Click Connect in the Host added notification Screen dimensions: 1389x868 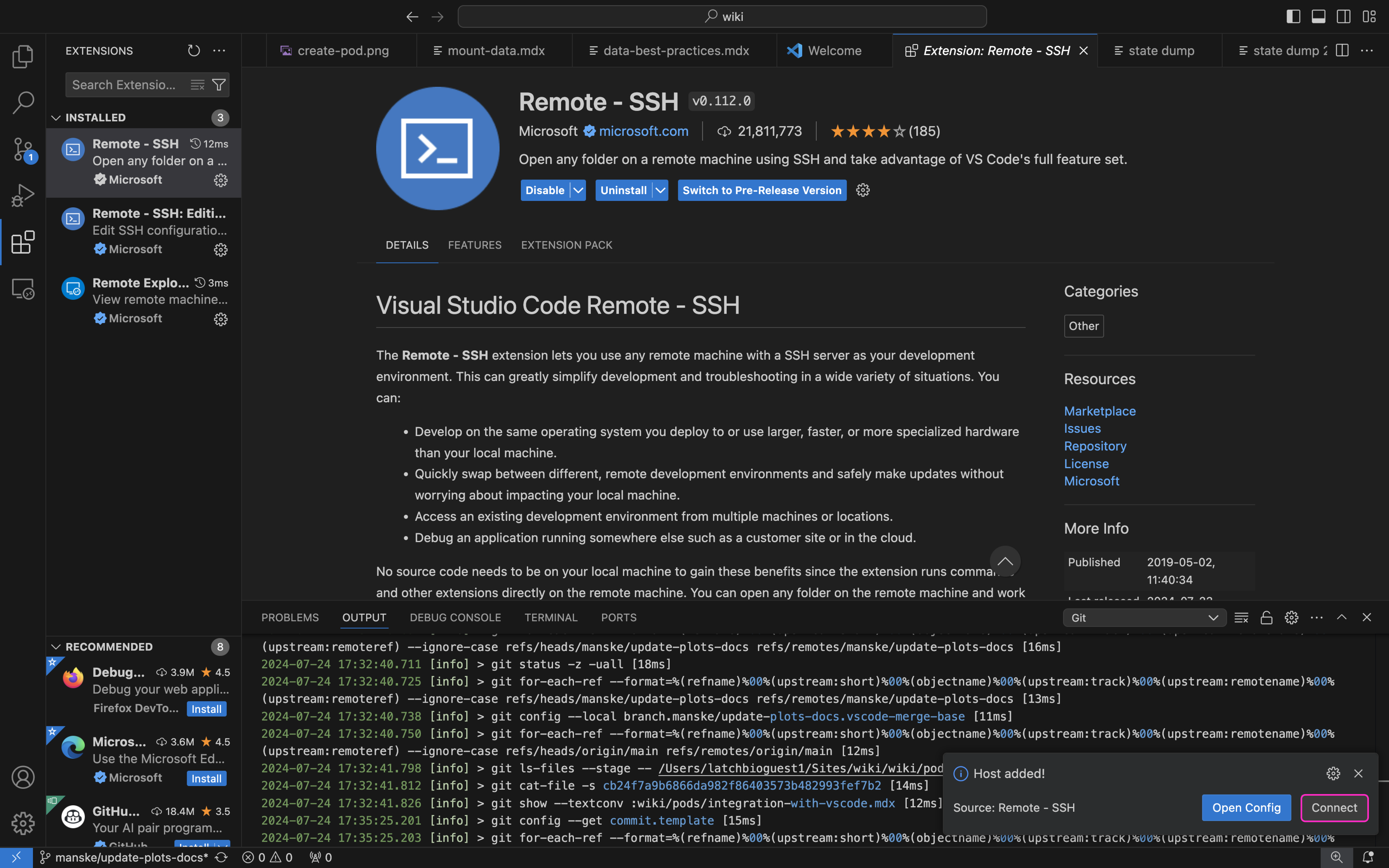[1334, 808]
